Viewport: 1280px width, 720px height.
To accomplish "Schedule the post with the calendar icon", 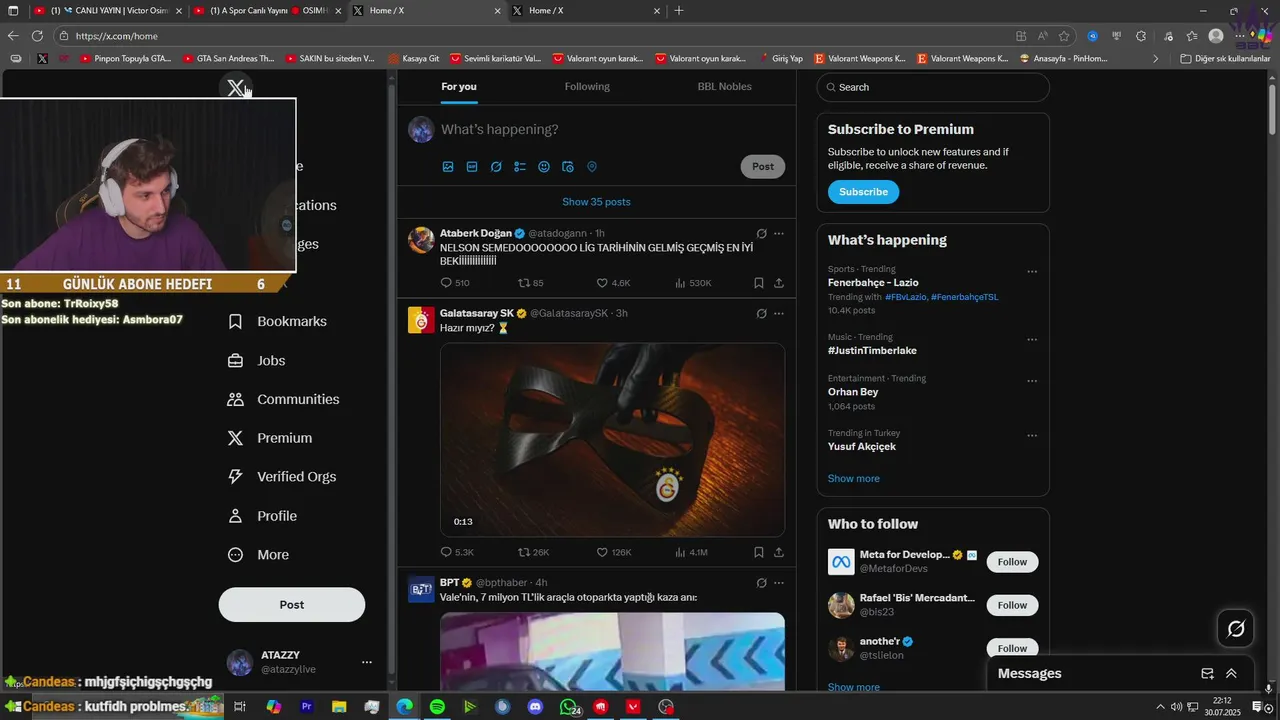I will 568,167.
